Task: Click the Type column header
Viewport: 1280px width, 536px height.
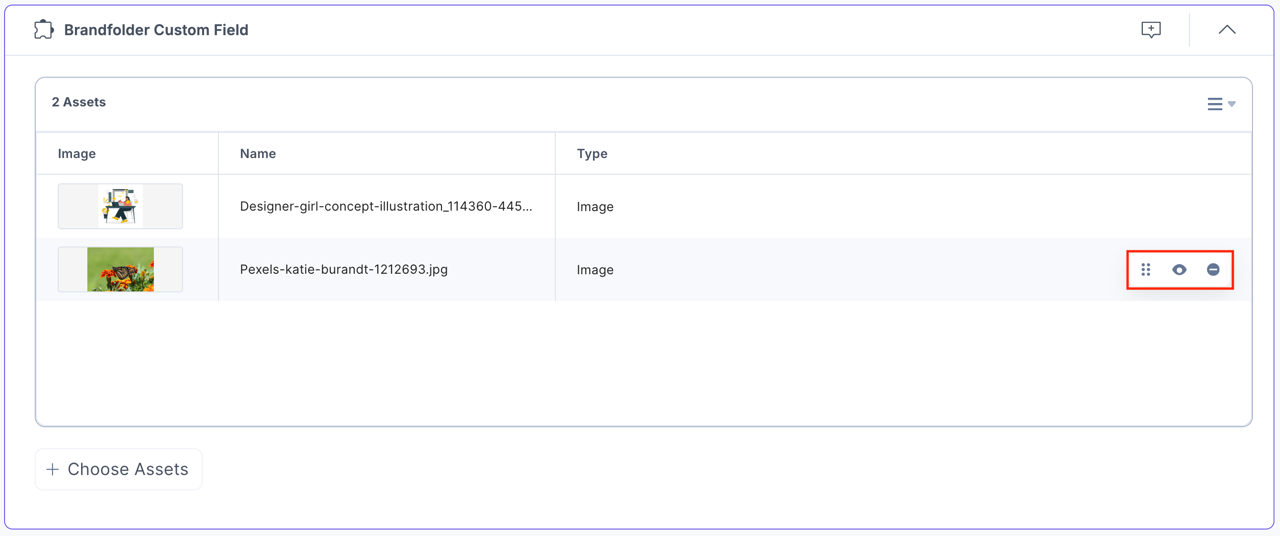Action: click(592, 153)
